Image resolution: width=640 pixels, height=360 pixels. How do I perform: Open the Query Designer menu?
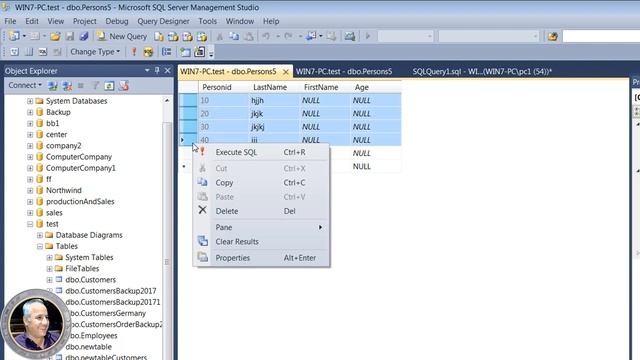[163, 21]
